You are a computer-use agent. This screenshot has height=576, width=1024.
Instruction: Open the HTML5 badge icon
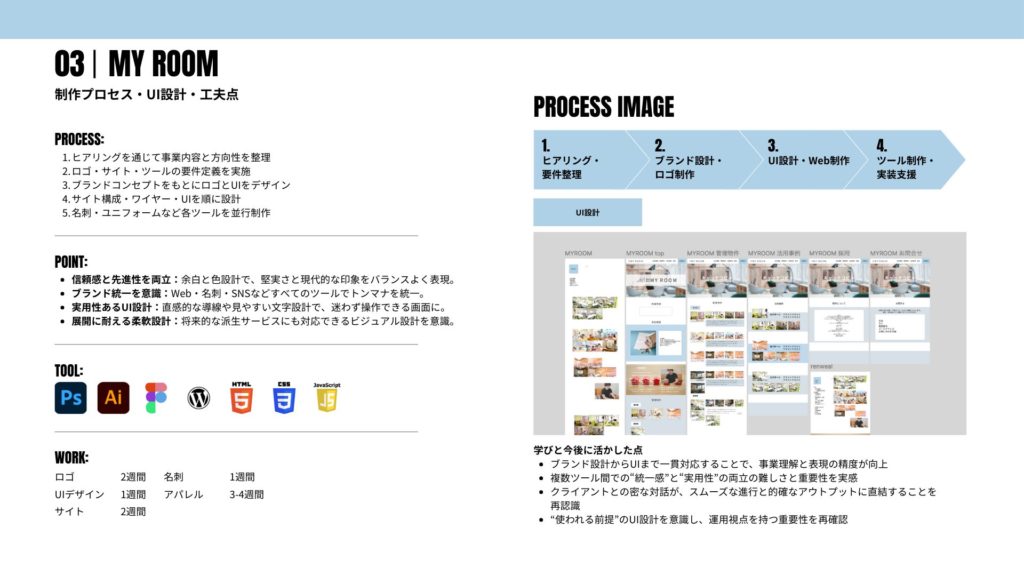(242, 398)
